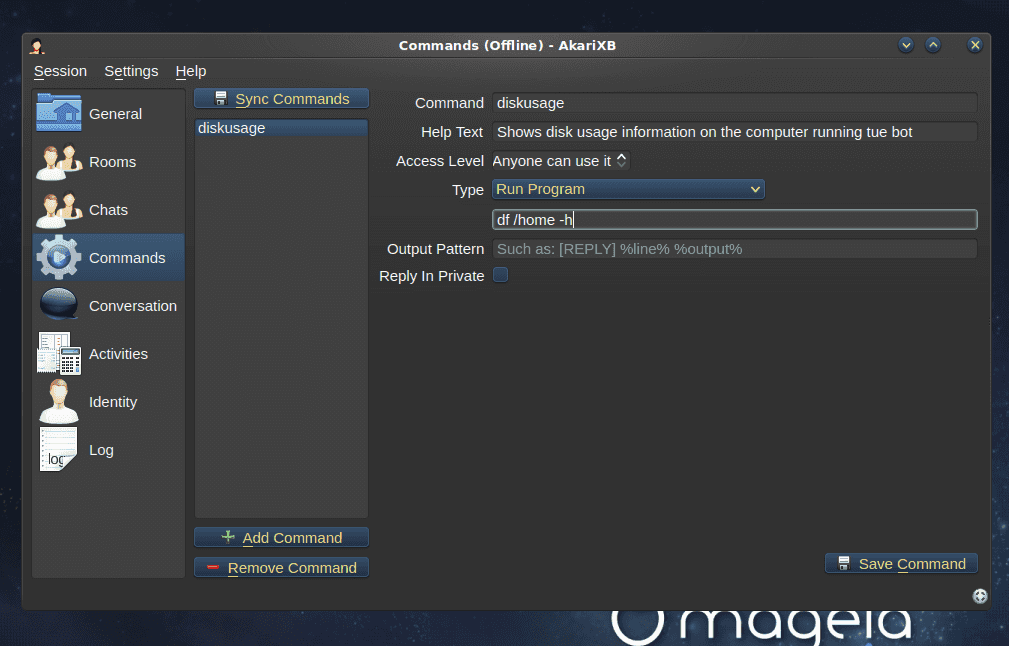Image resolution: width=1009 pixels, height=646 pixels.
Task: Click the resize grip icon at window corner
Action: [x=979, y=596]
